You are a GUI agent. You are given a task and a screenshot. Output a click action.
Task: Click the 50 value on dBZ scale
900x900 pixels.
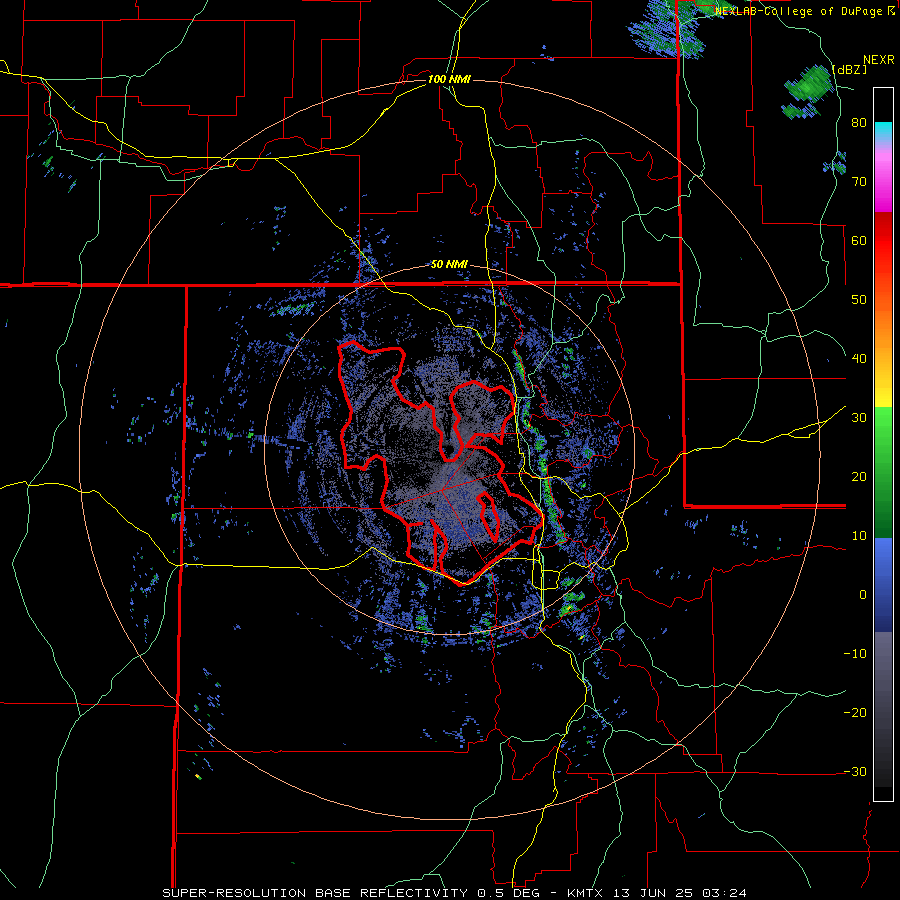click(x=859, y=300)
